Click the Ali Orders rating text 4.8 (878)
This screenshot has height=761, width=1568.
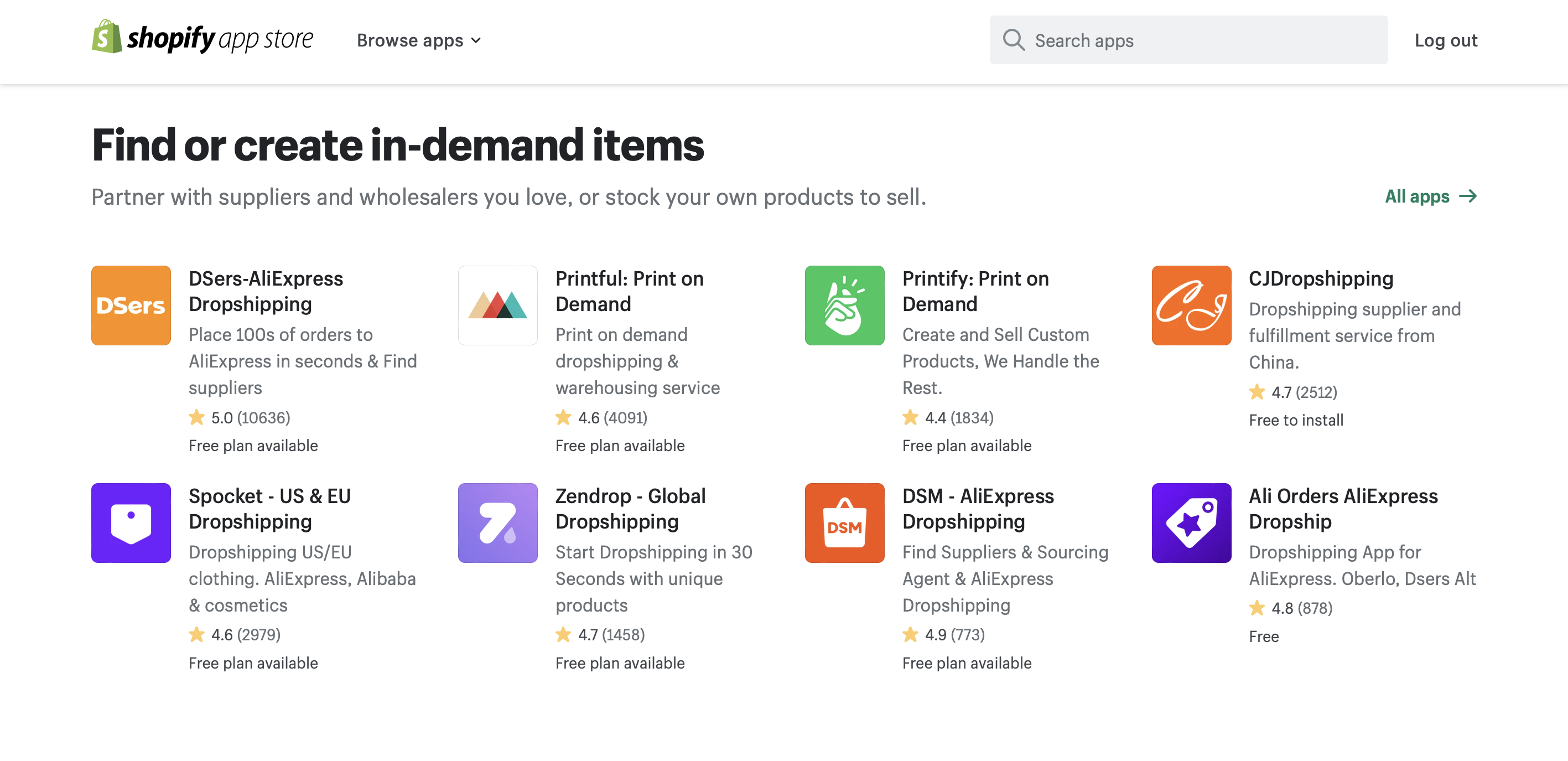[x=1301, y=608]
